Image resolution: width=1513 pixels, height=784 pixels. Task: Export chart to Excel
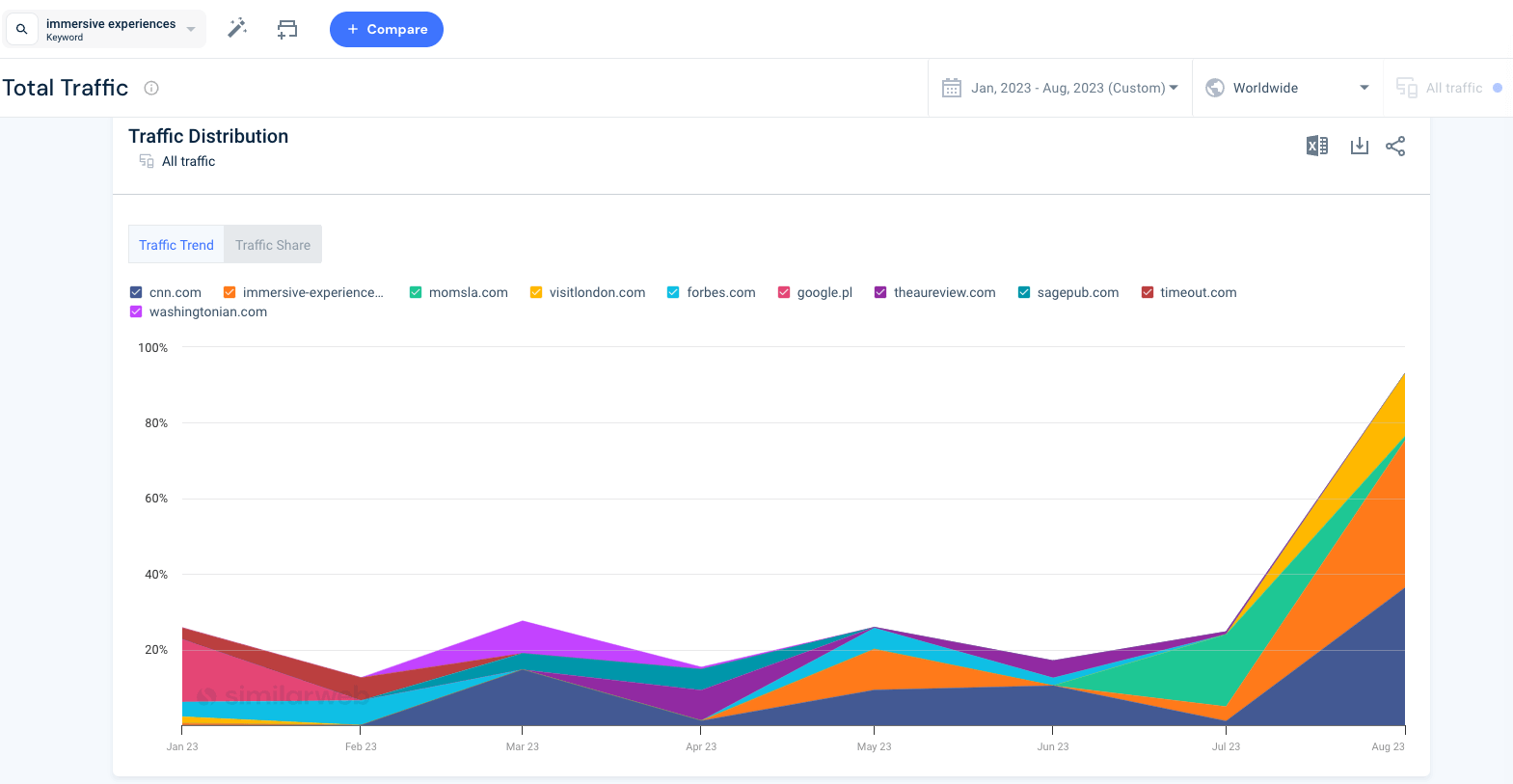pos(1317,146)
